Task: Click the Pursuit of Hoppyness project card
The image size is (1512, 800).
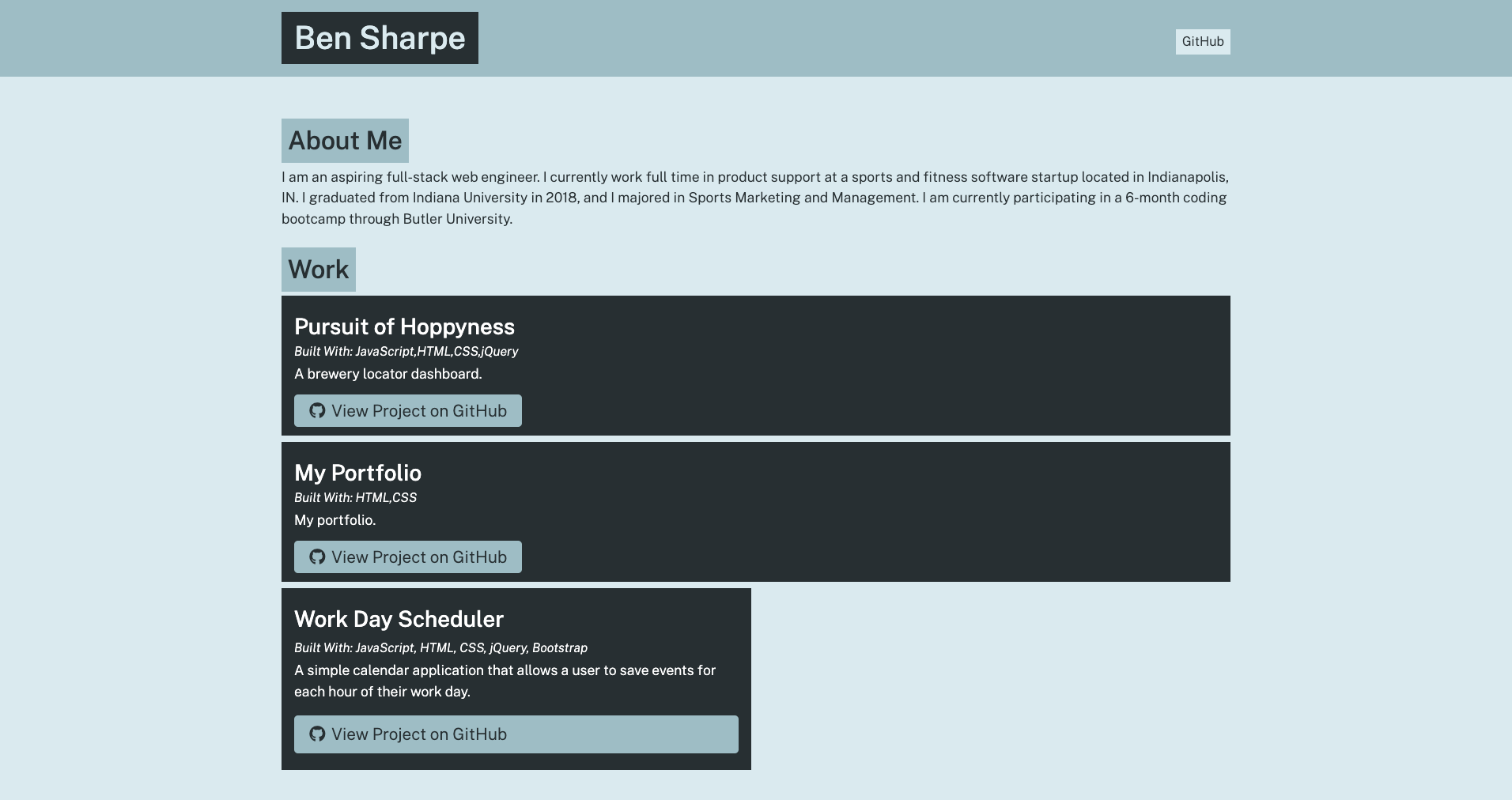Action: (x=949, y=364)
